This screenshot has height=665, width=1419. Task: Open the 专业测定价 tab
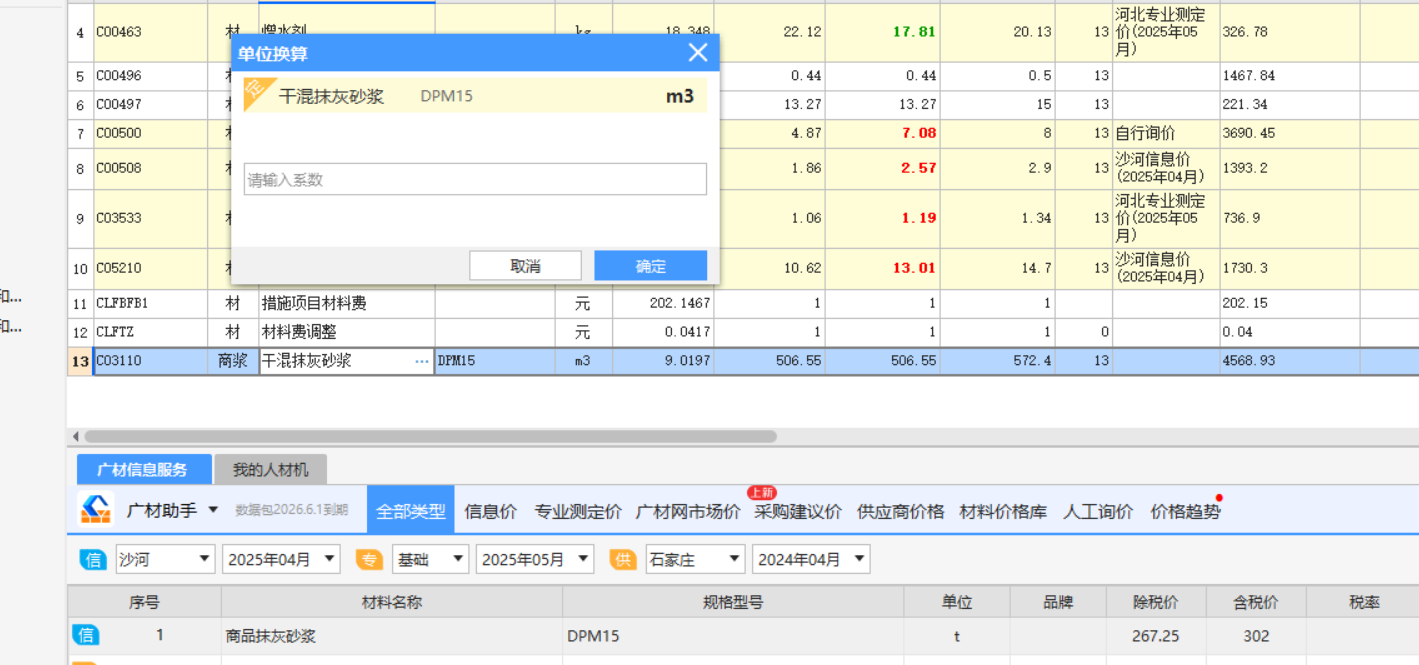(577, 511)
